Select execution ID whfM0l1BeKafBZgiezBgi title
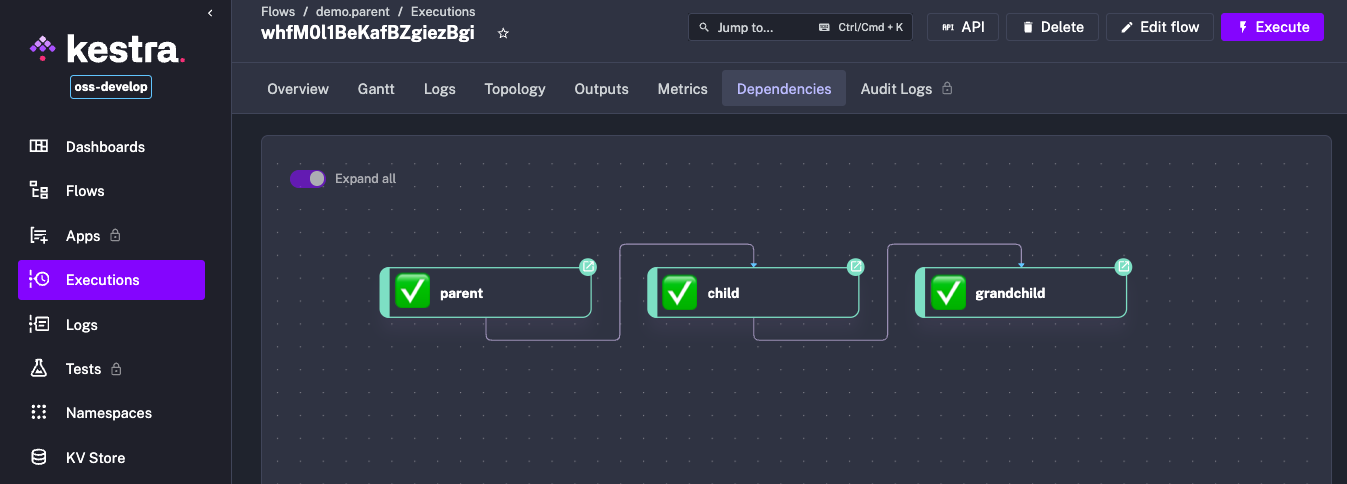Screen dimensions: 1347x484 368,32
